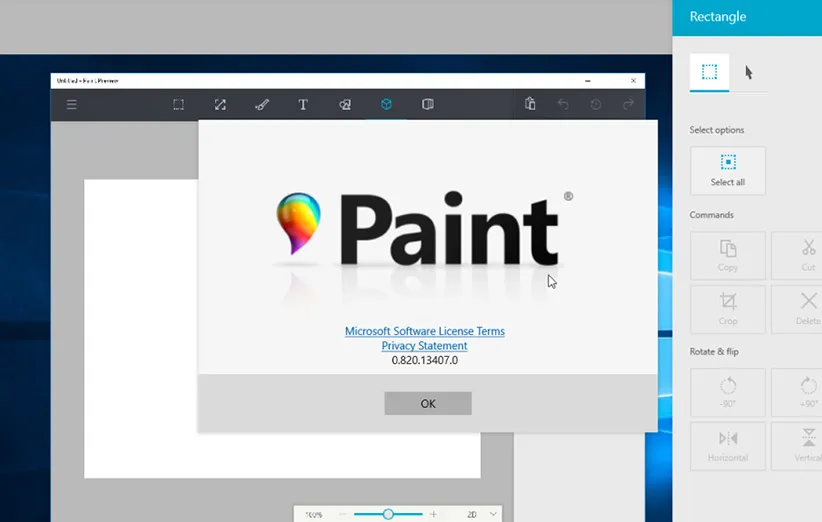Select the Text tool icon
Viewport: 822px width, 522px height.
(x=303, y=104)
